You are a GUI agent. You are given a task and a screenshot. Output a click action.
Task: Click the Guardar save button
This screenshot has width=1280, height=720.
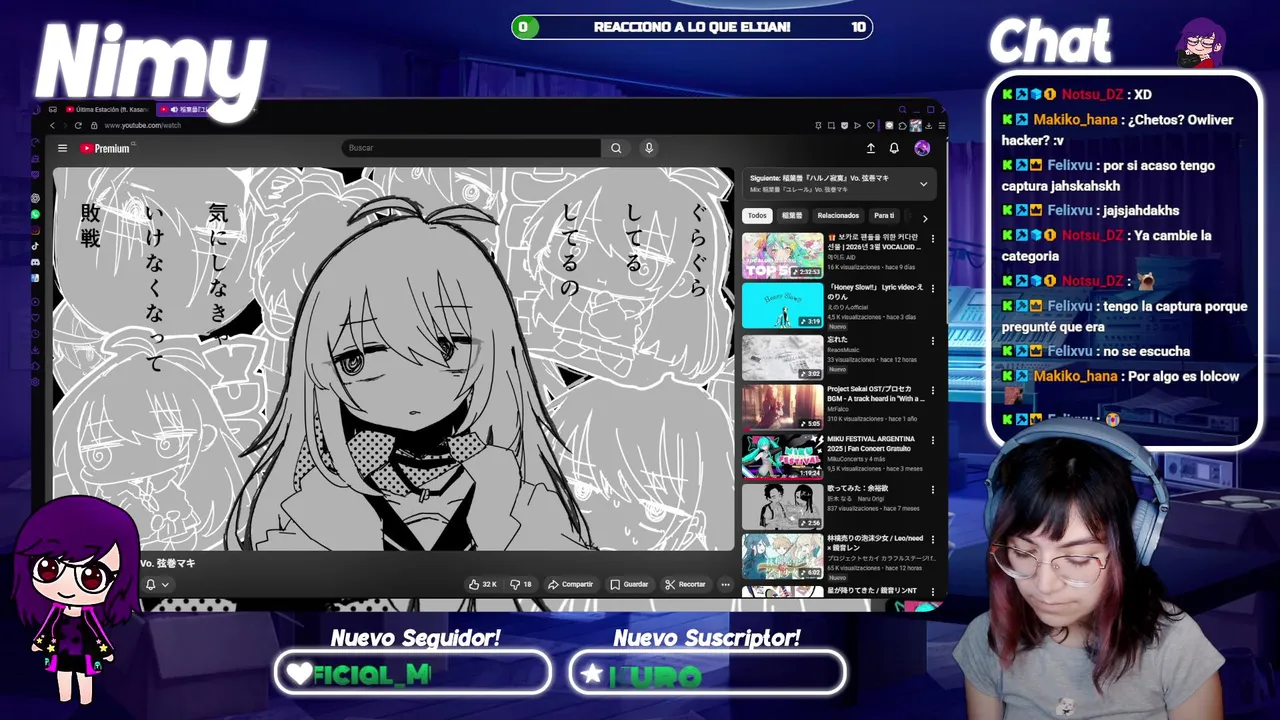click(x=630, y=584)
